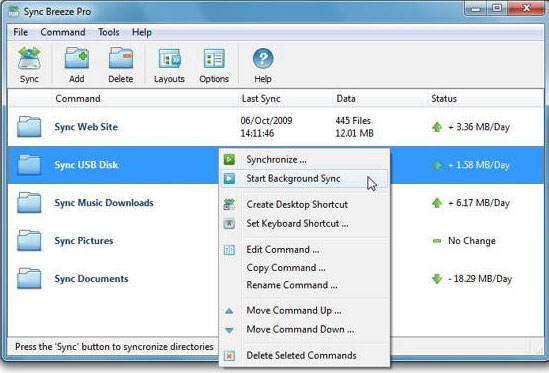Click icon beside Start Background Sync

click(x=229, y=178)
